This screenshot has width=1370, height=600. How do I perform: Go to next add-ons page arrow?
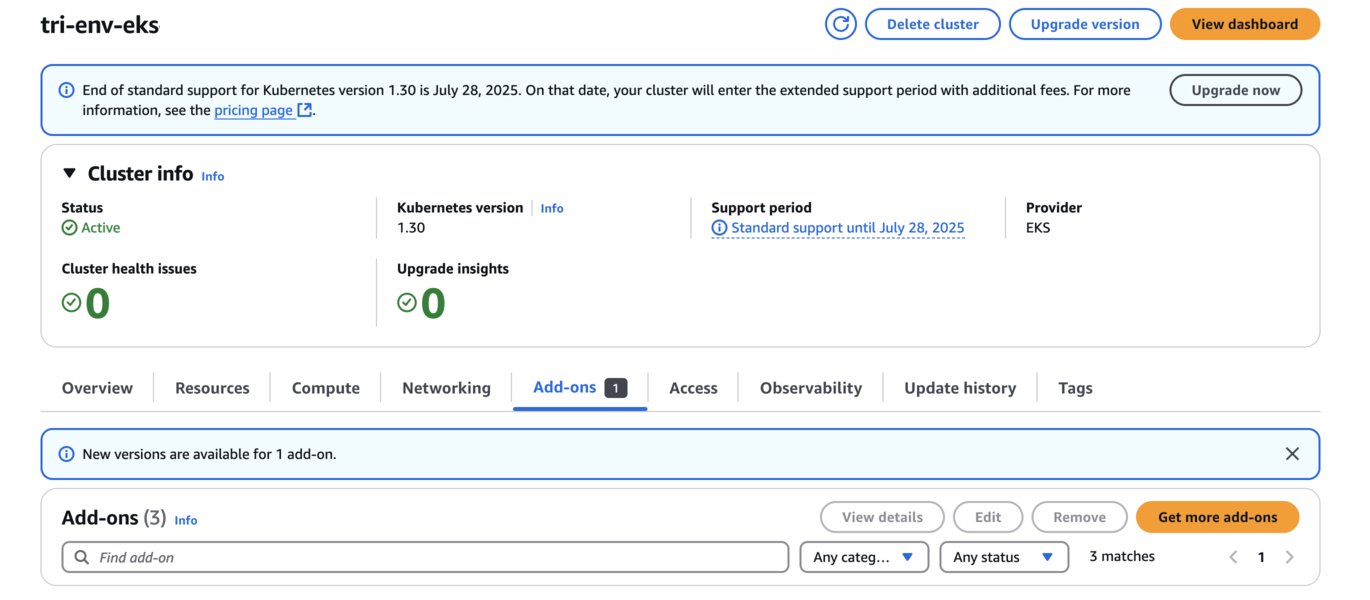1289,557
